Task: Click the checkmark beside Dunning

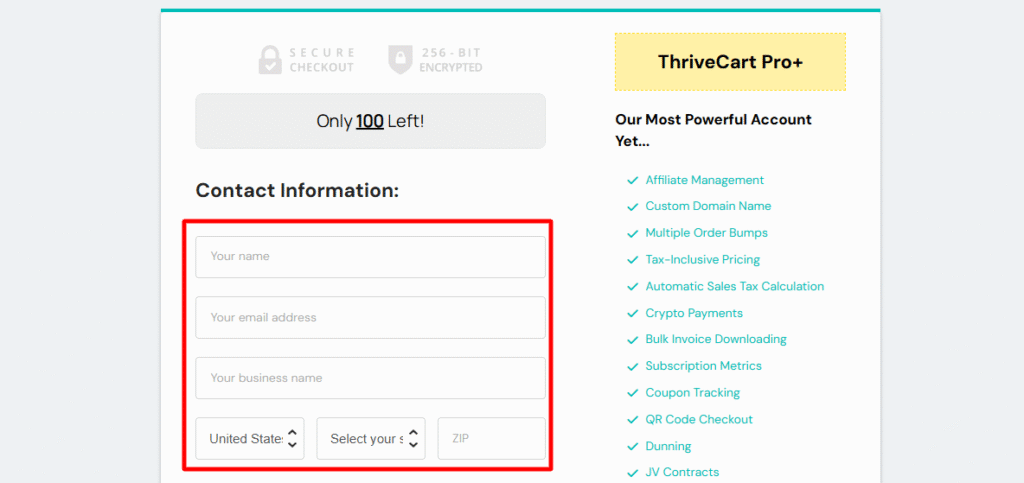Action: tap(632, 447)
